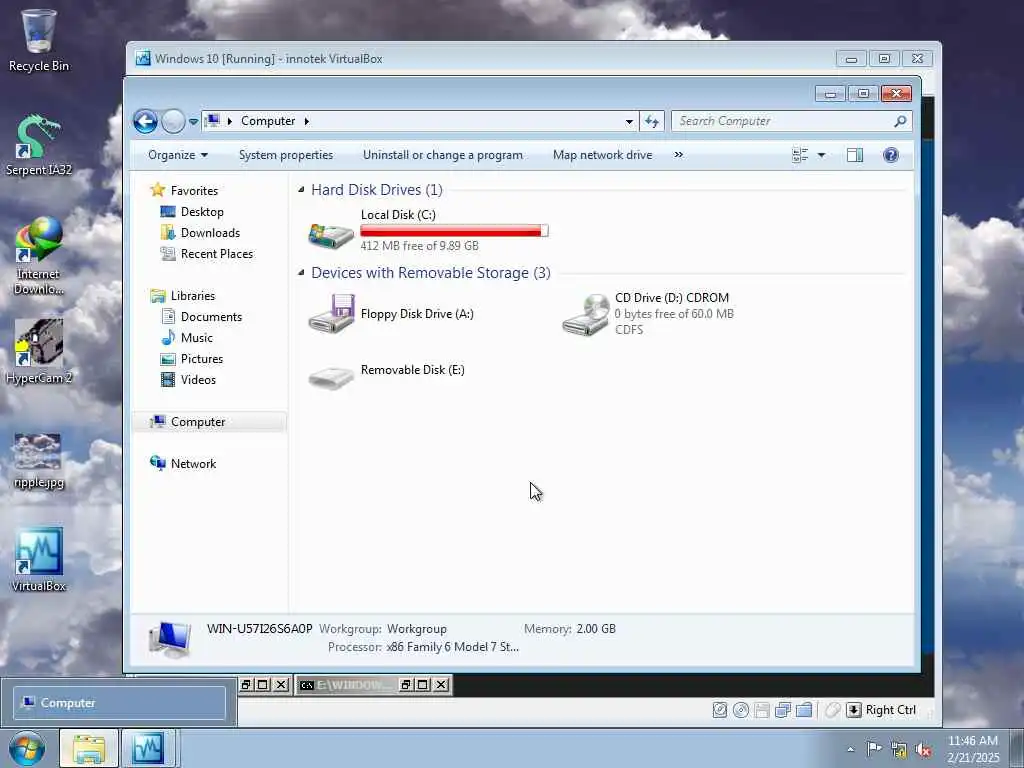Screen dimensions: 1024x768
Task: Click Change your view icon
Action: tap(800, 155)
